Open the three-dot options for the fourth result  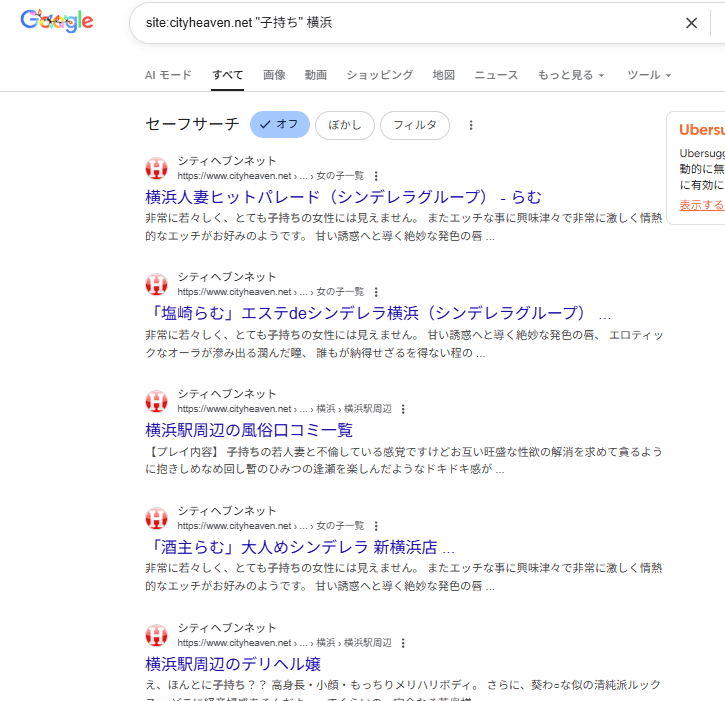tap(376, 526)
